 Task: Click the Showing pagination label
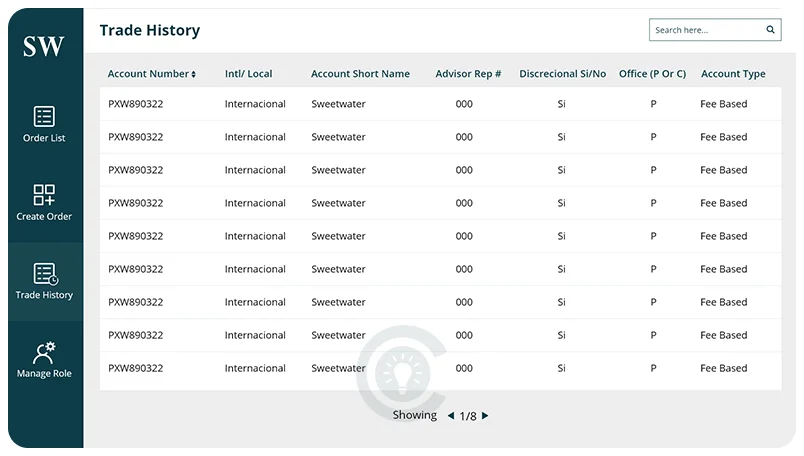(415, 415)
